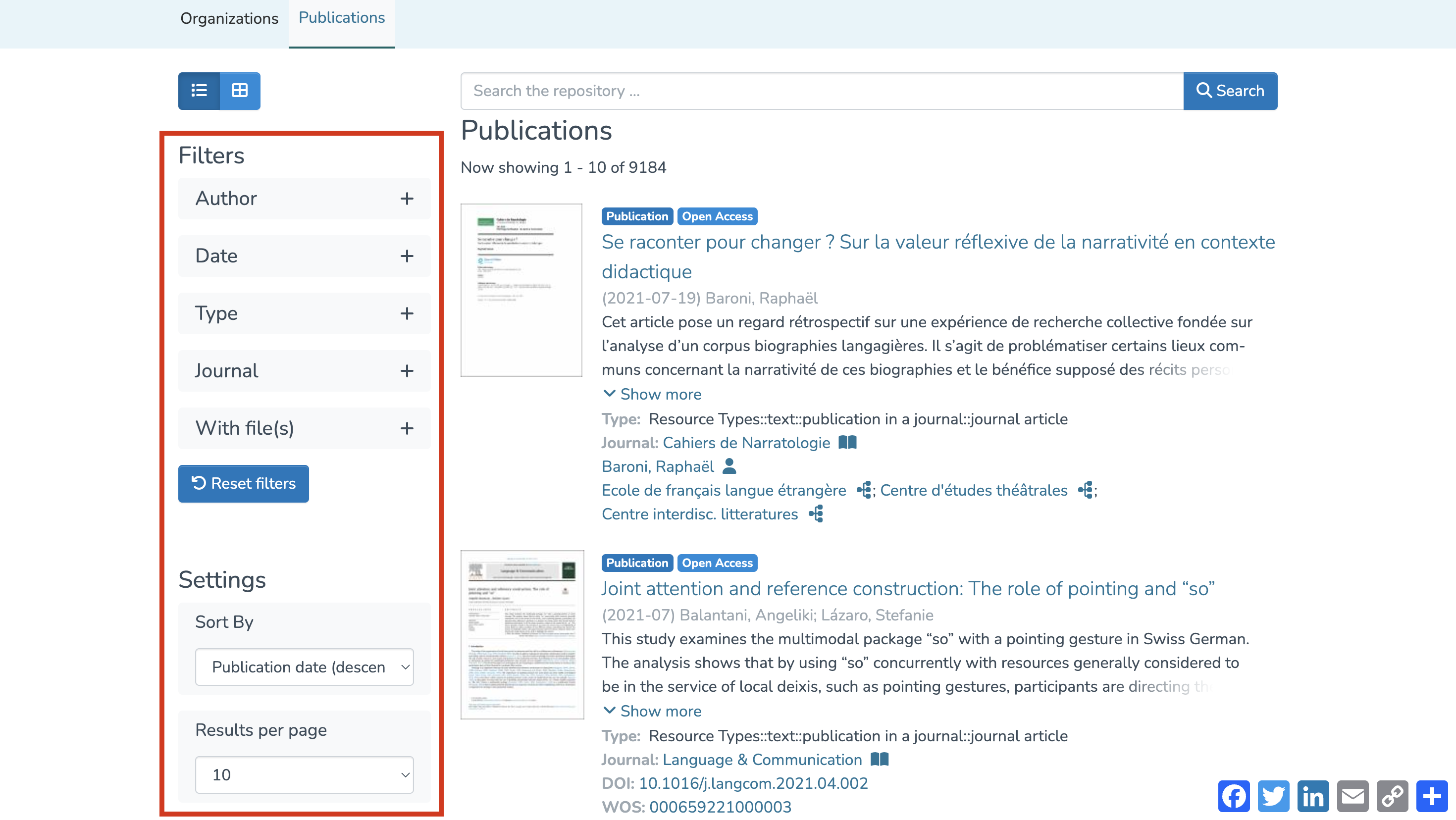
Task: Switch to the Organizations tab
Action: point(229,19)
